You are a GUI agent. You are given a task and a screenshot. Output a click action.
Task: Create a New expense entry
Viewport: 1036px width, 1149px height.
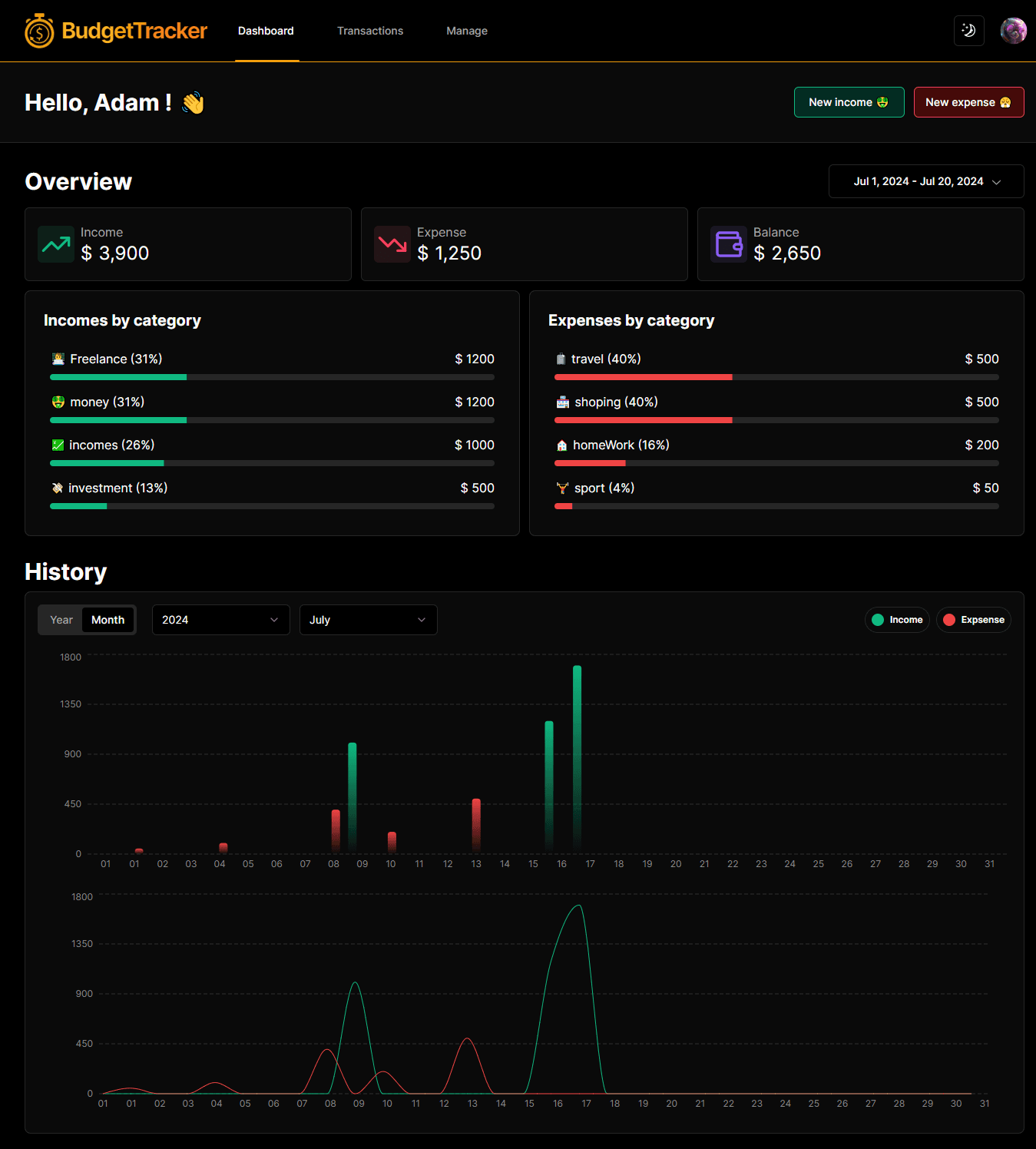point(968,102)
